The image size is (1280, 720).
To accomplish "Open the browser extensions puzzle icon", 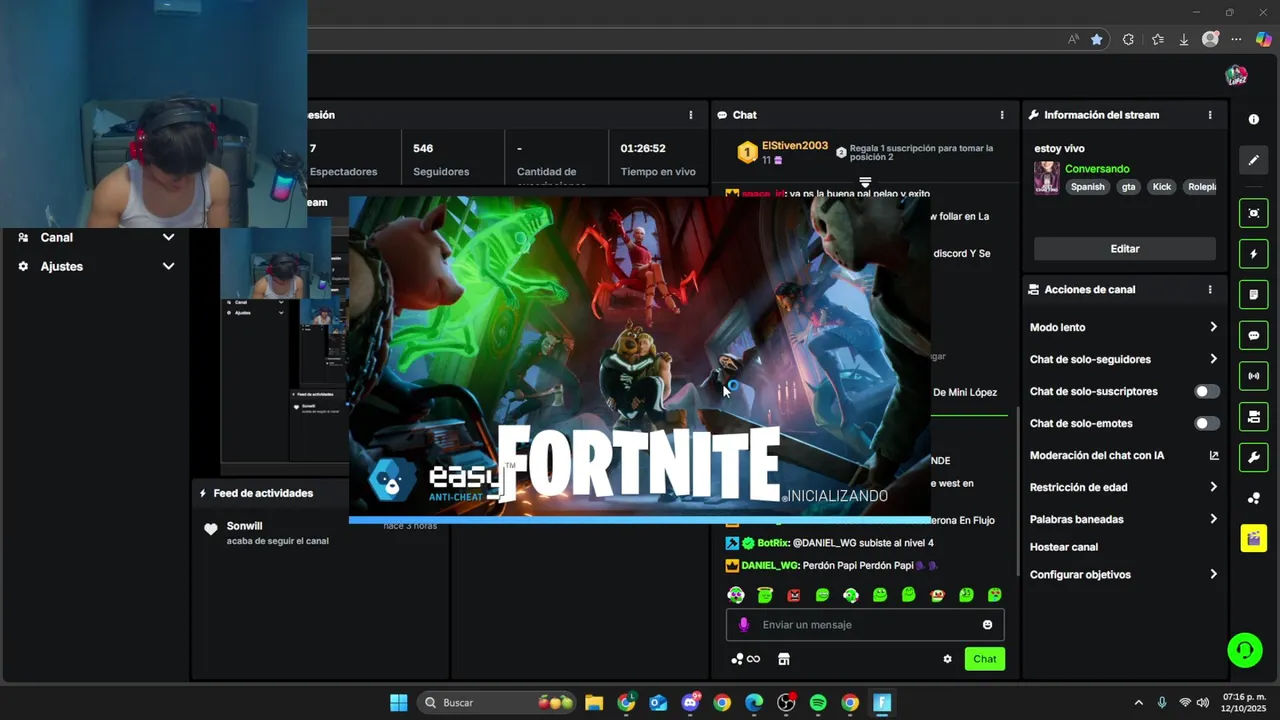I will coord(1128,39).
